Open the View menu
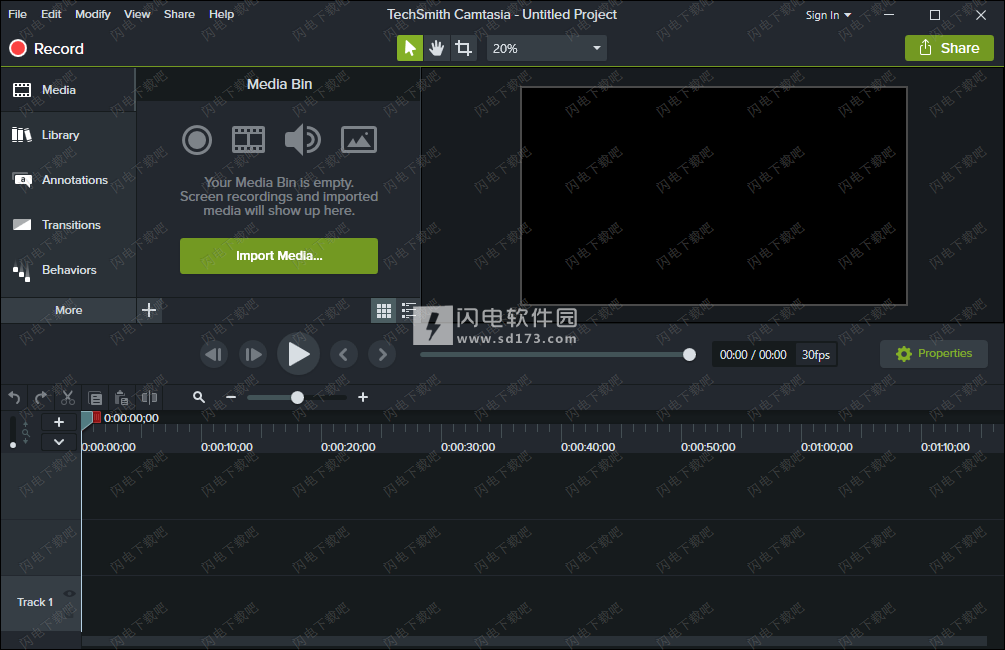The height and width of the screenshot is (650, 1005). click(x=137, y=14)
